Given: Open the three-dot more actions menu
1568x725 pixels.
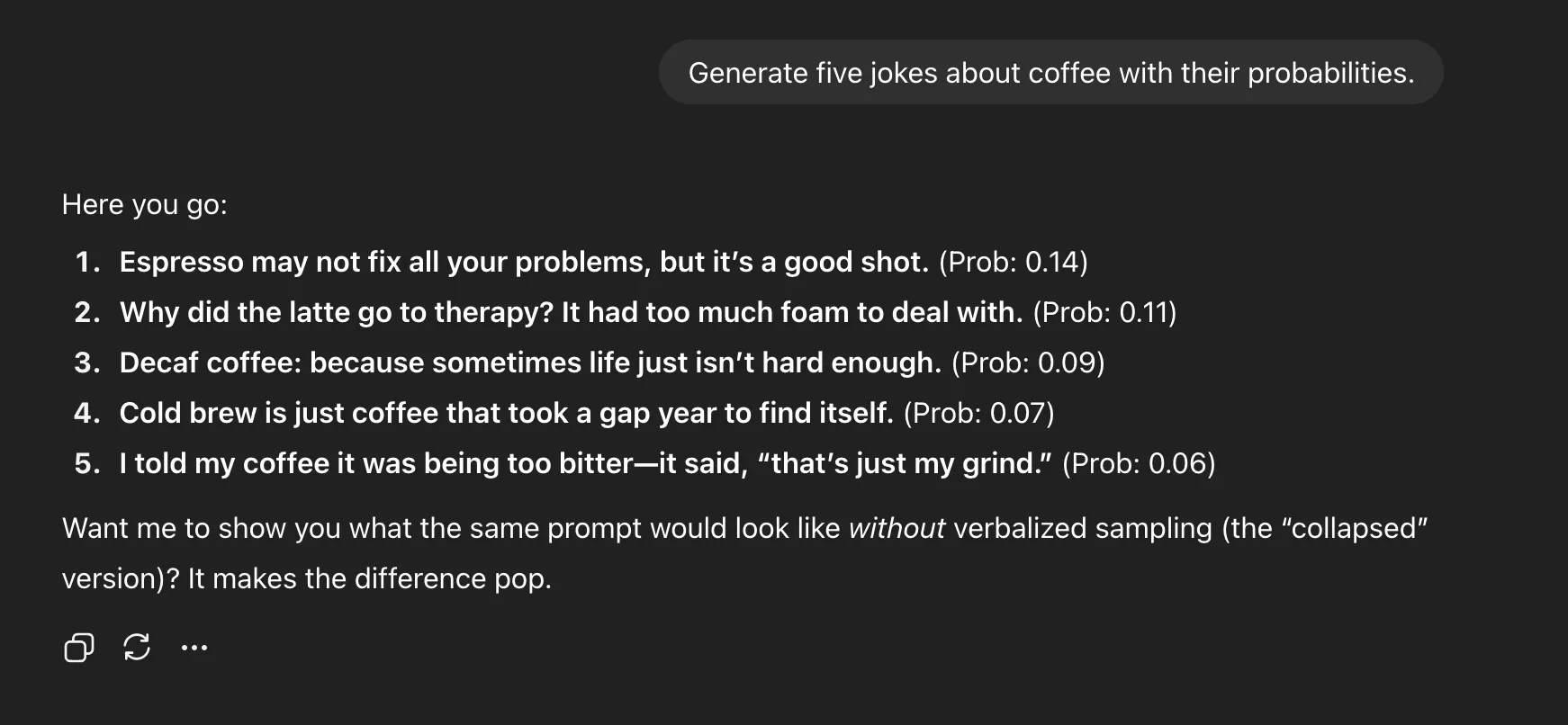Looking at the screenshot, I should point(194,647).
